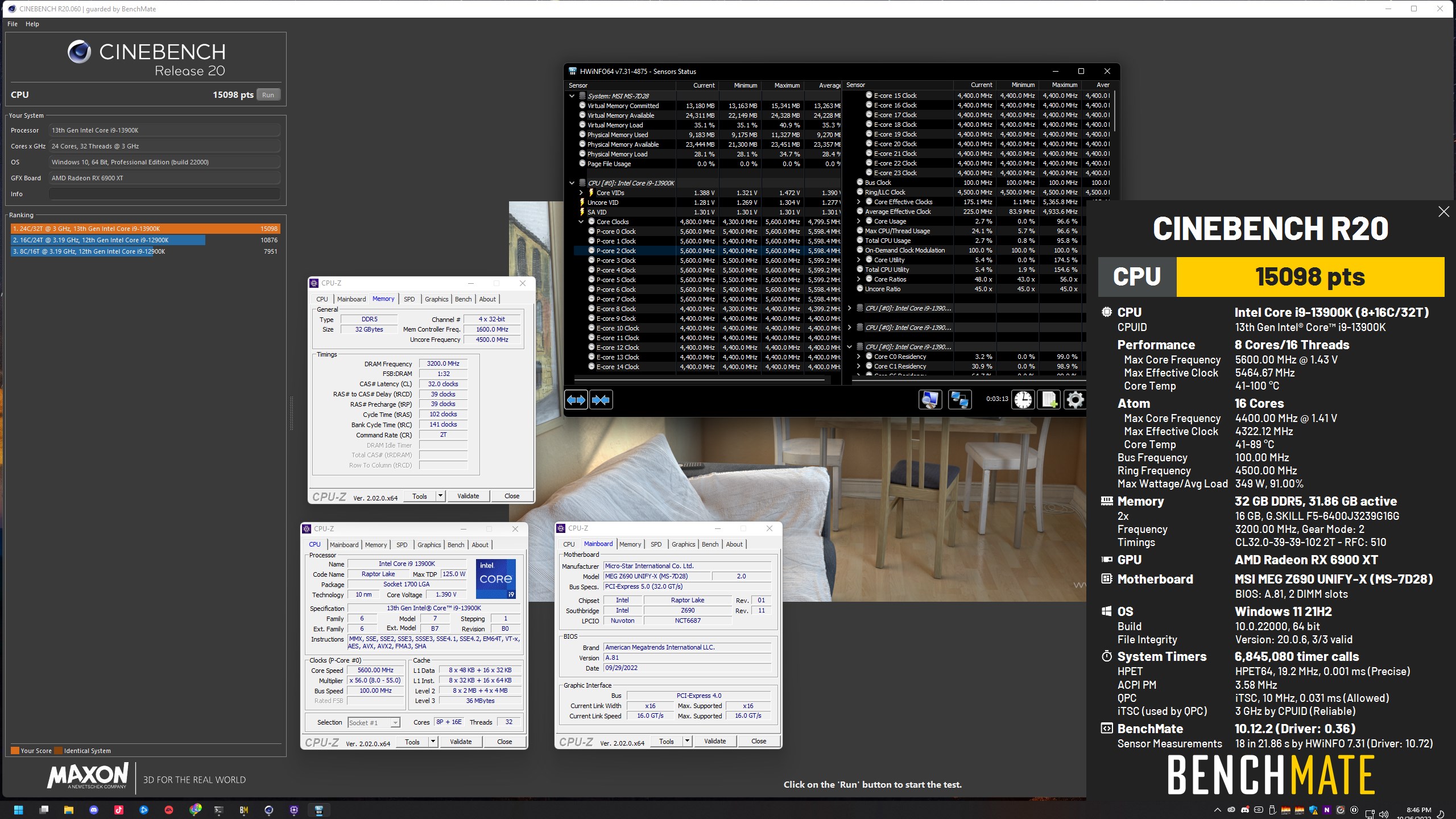Open Cinebench File menu
The width and height of the screenshot is (1456, 819).
(x=13, y=24)
